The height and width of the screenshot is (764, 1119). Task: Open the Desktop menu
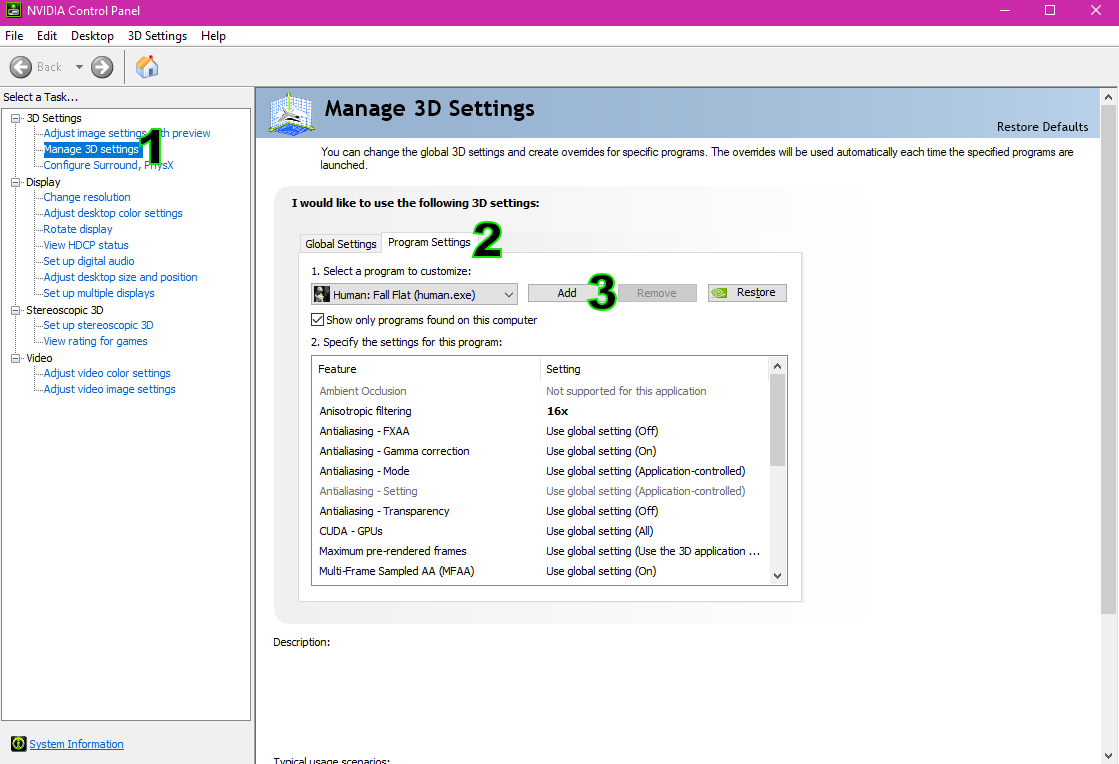click(x=92, y=36)
